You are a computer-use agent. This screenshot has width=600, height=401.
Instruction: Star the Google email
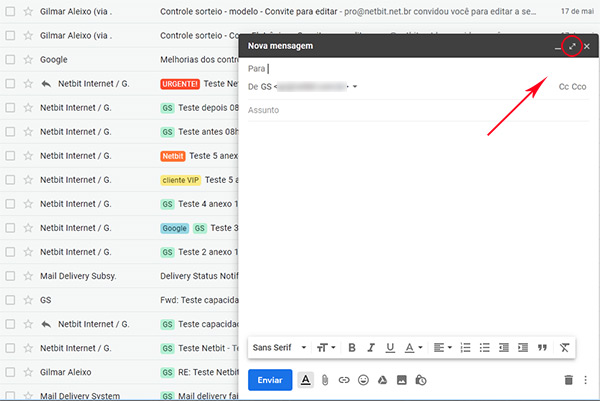[28, 60]
